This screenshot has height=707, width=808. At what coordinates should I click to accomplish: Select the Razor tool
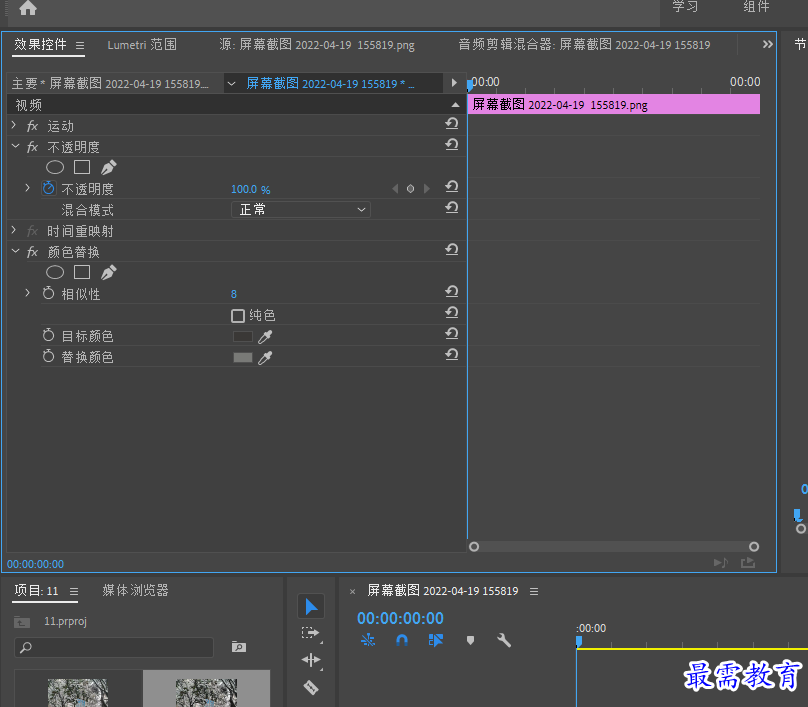pyautogui.click(x=311, y=687)
